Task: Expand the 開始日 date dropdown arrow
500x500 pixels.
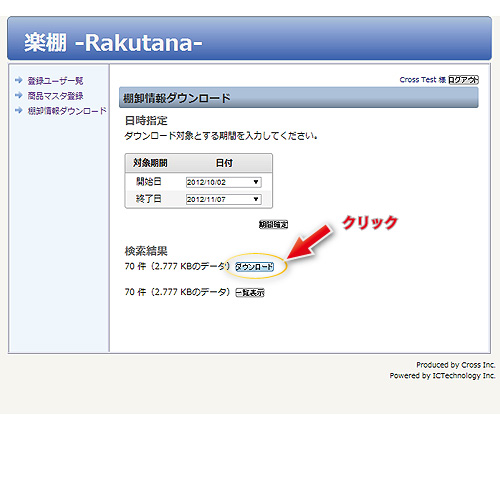Action: pyautogui.click(x=256, y=182)
